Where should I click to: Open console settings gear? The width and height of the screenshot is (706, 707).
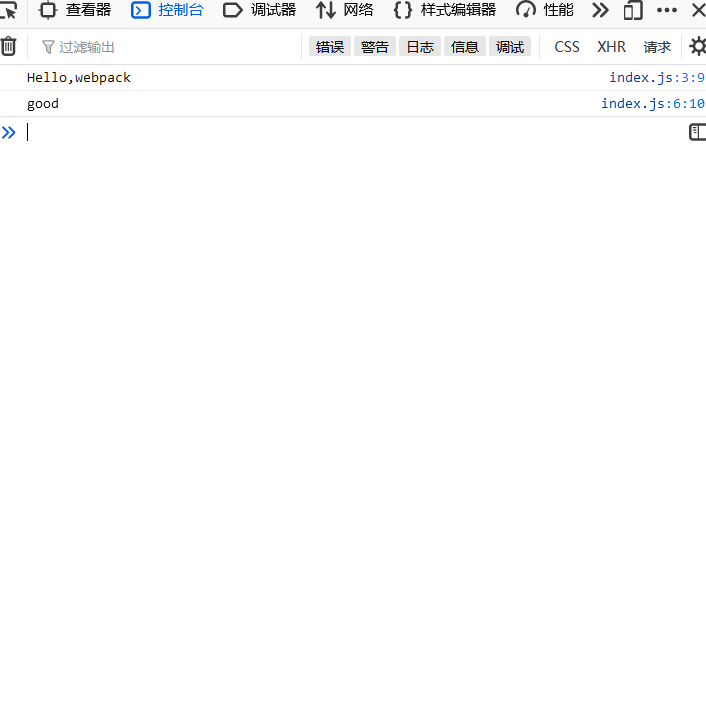[697, 46]
